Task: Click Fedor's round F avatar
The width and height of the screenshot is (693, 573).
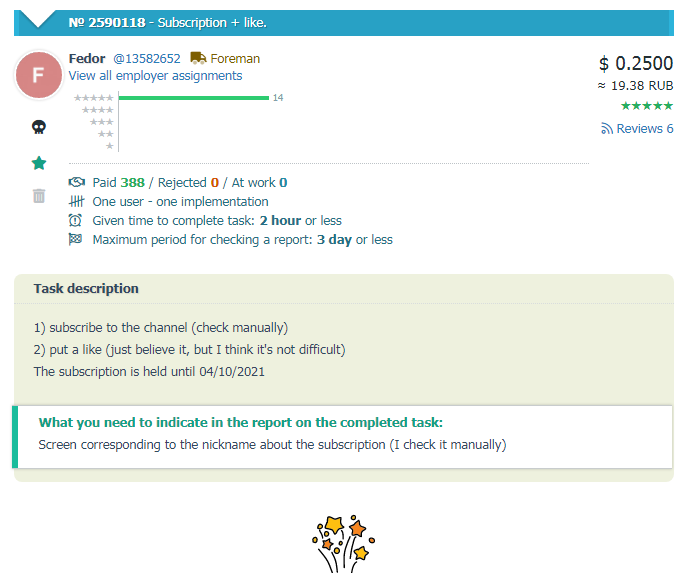Action: [39, 75]
